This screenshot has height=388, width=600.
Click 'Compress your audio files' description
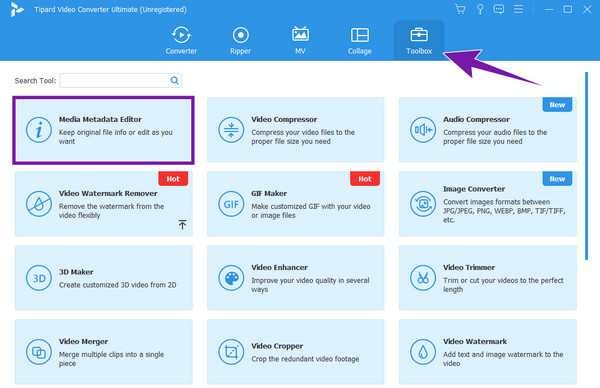495,137
